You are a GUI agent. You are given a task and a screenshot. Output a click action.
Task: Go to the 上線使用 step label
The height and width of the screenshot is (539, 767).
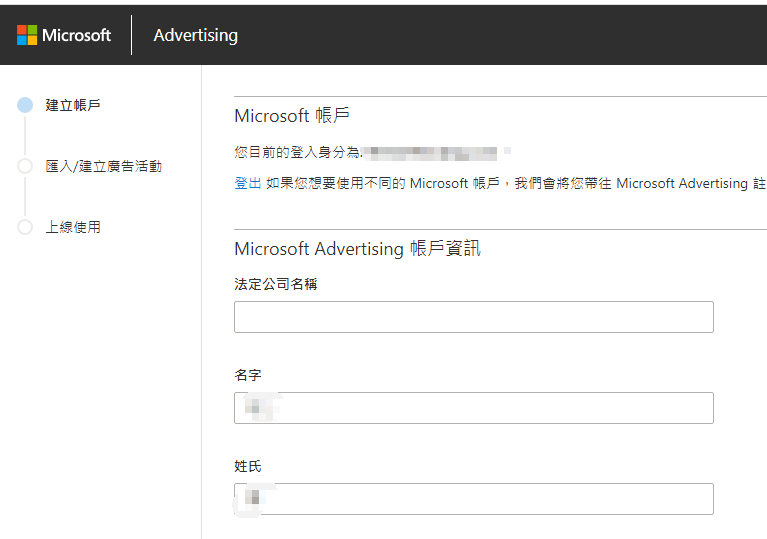coord(73,227)
